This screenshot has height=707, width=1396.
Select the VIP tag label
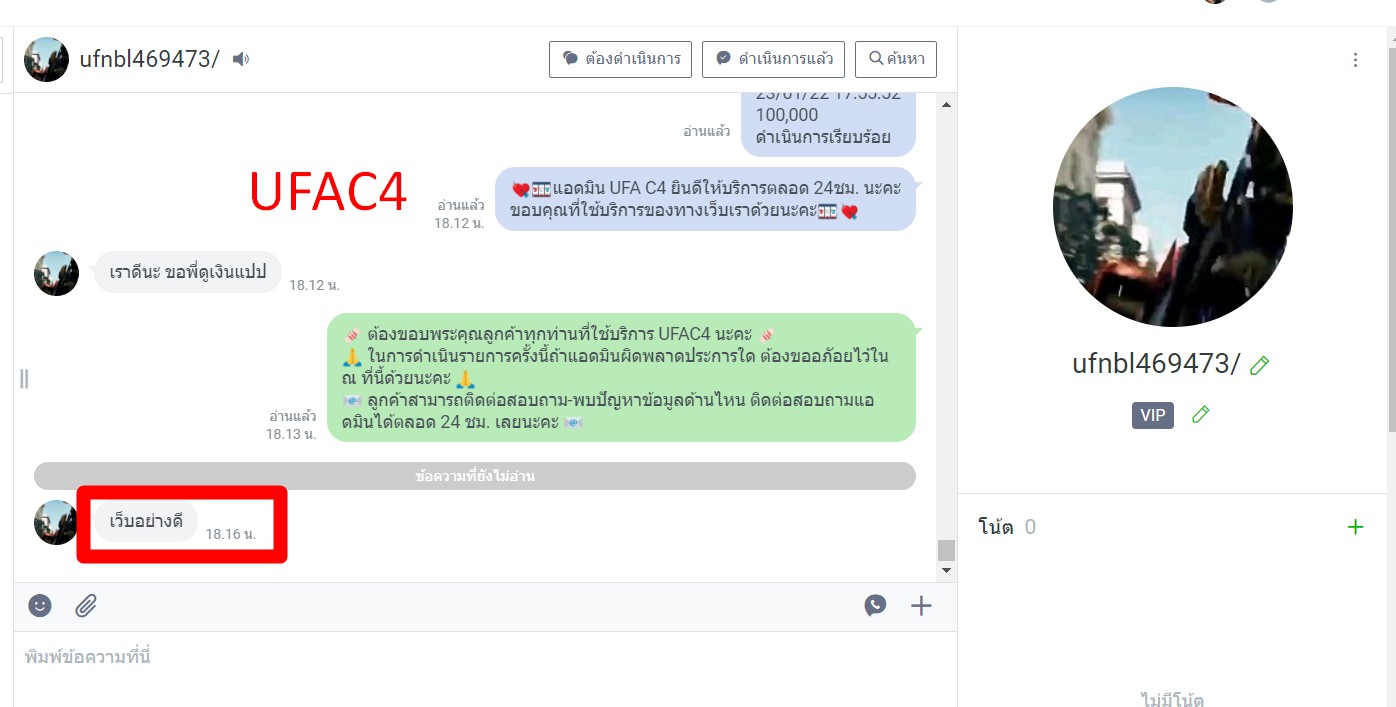click(x=1152, y=415)
